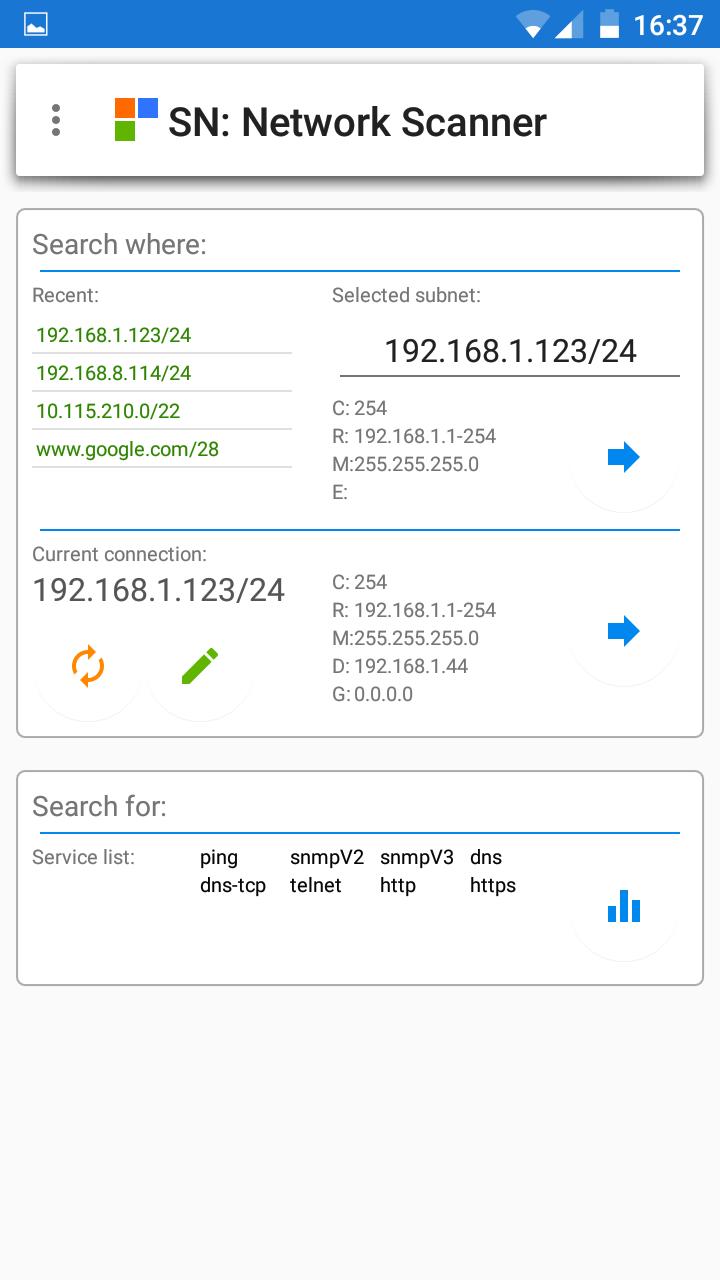Tap the http service
Viewport: 720px width, 1280px height.
click(x=398, y=886)
